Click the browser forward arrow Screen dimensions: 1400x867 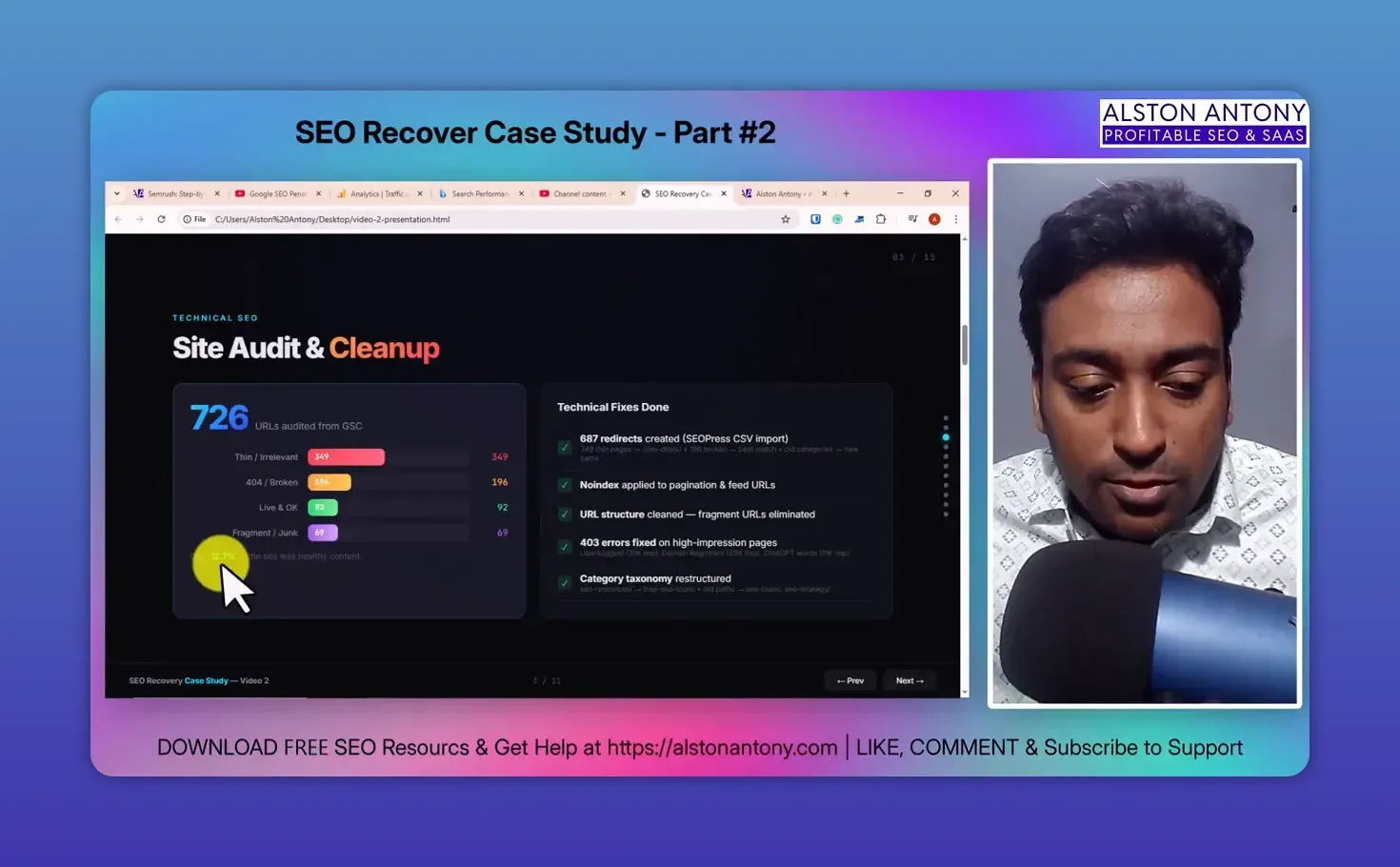coord(139,219)
